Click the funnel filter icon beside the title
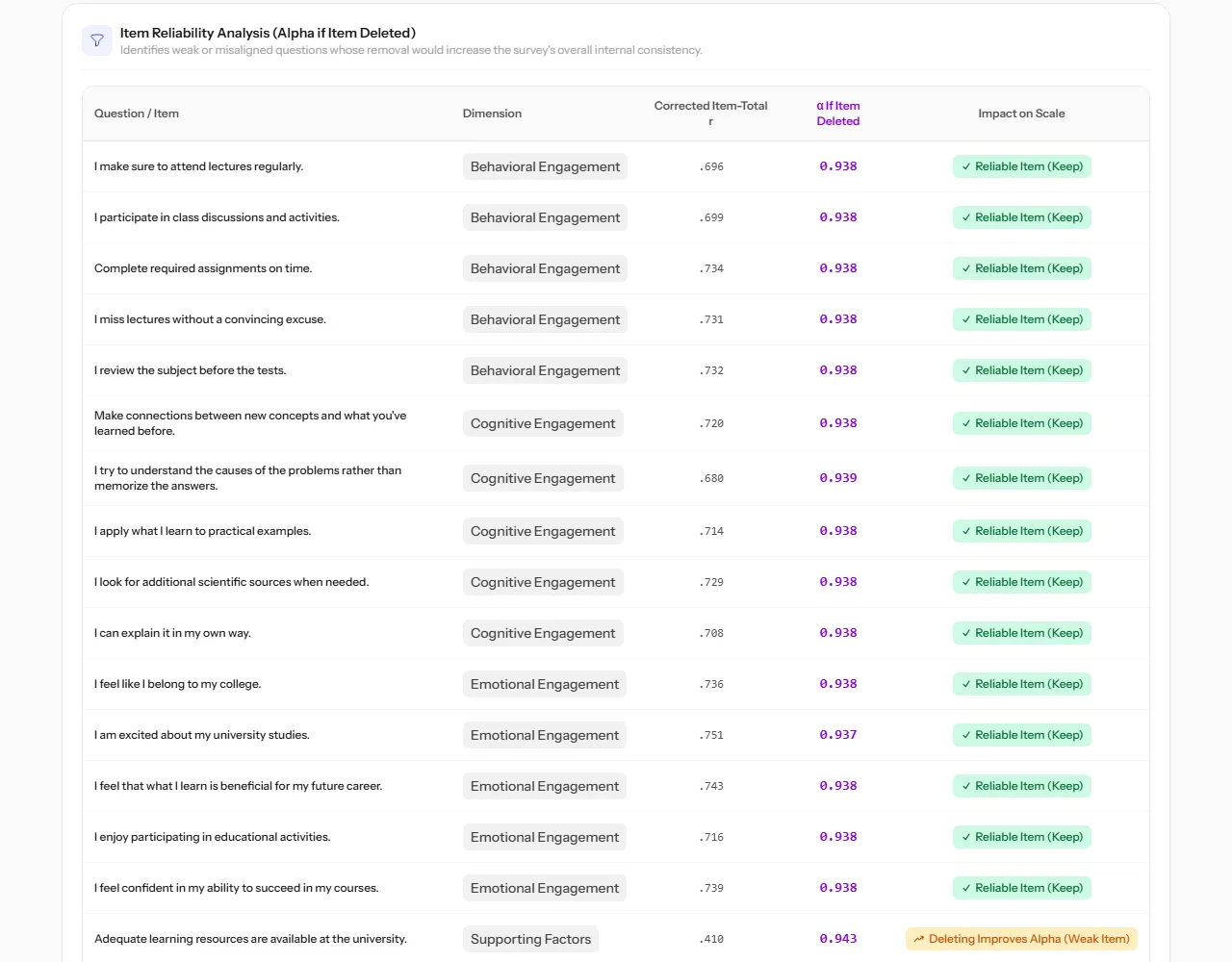Screen dimensions: 1232x962 coord(97,40)
